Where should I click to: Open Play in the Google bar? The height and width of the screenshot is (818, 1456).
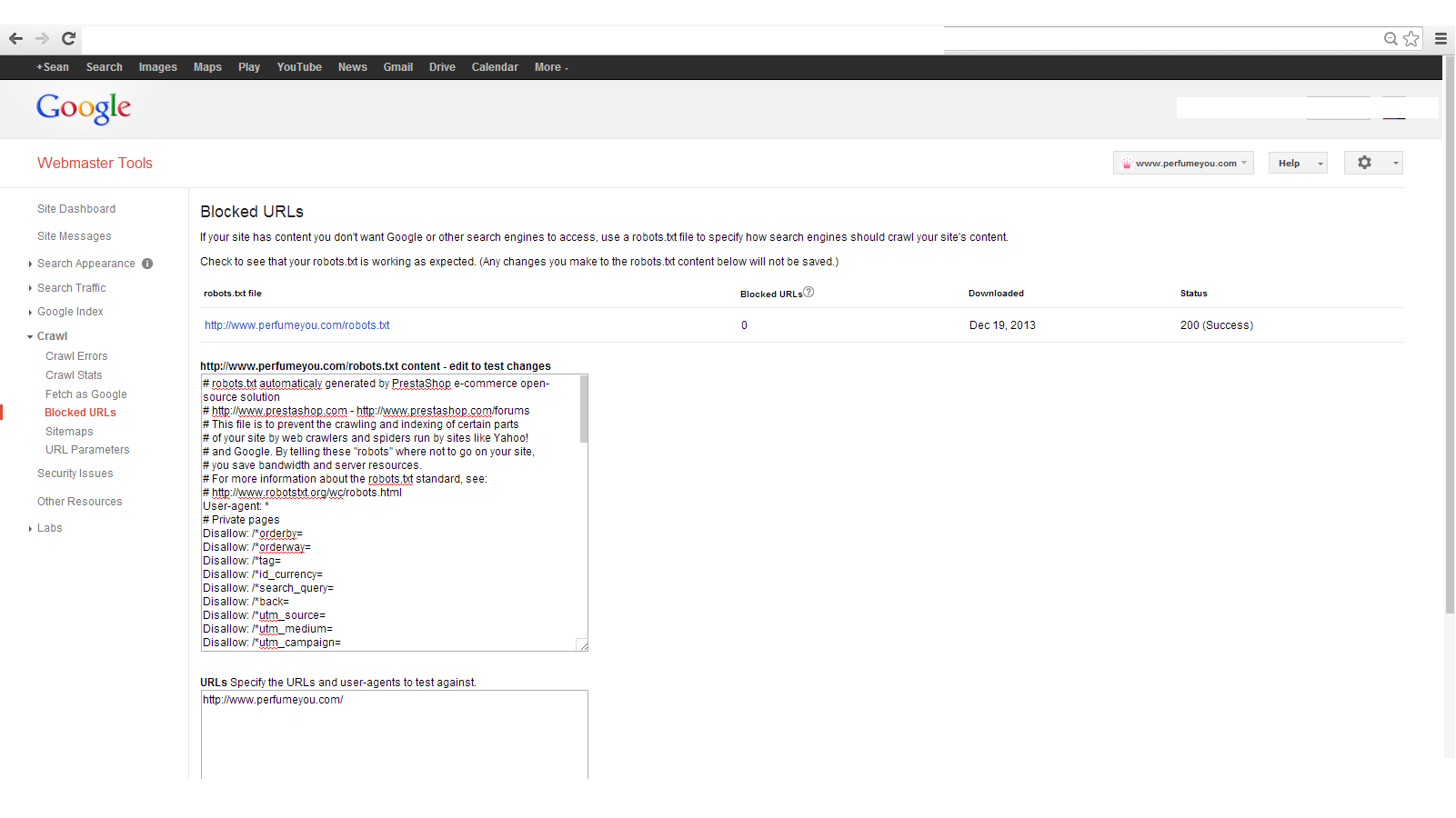tap(249, 67)
